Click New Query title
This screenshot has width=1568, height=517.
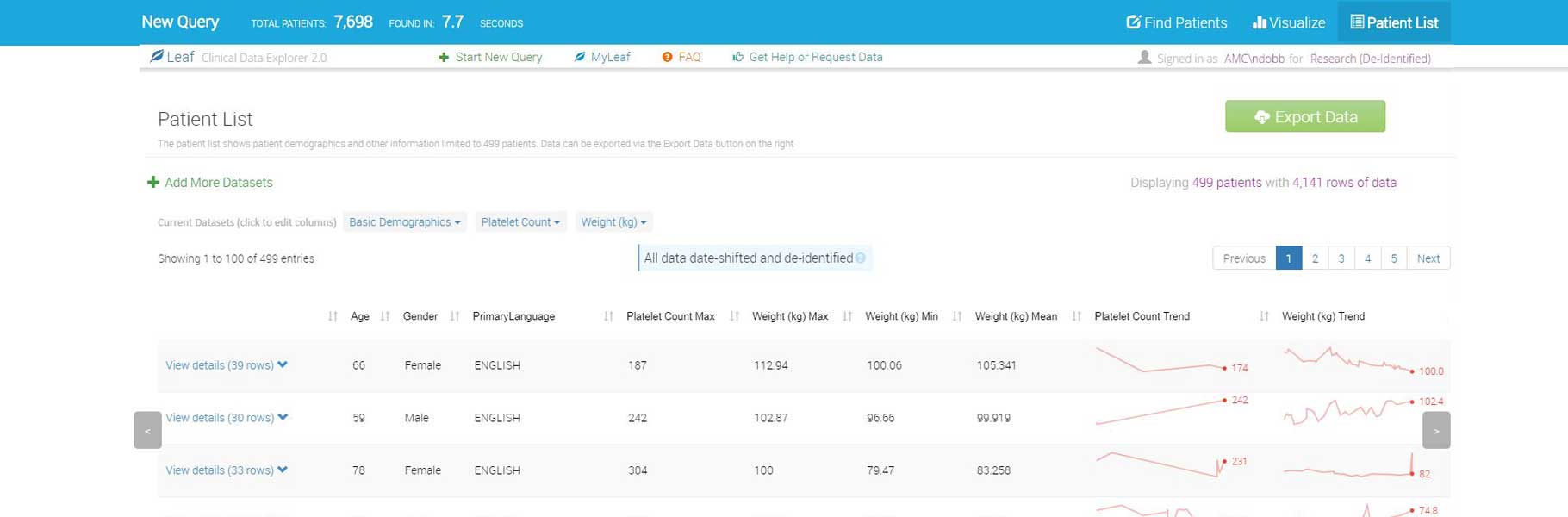point(180,22)
